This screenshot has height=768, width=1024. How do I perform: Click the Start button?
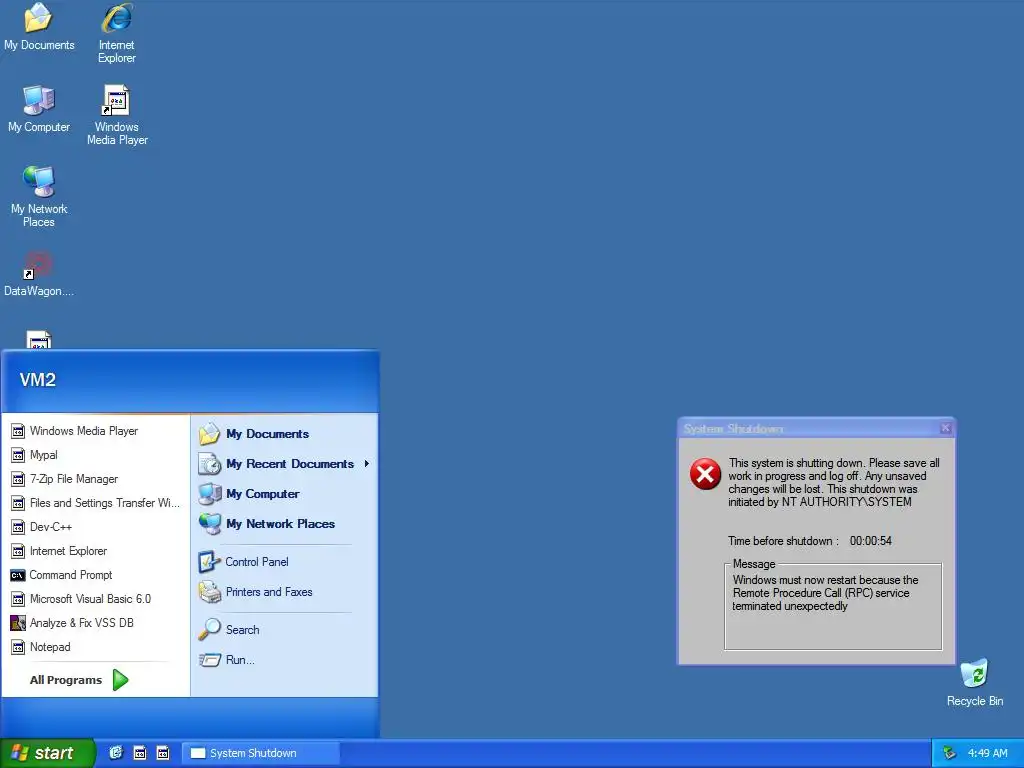point(47,753)
